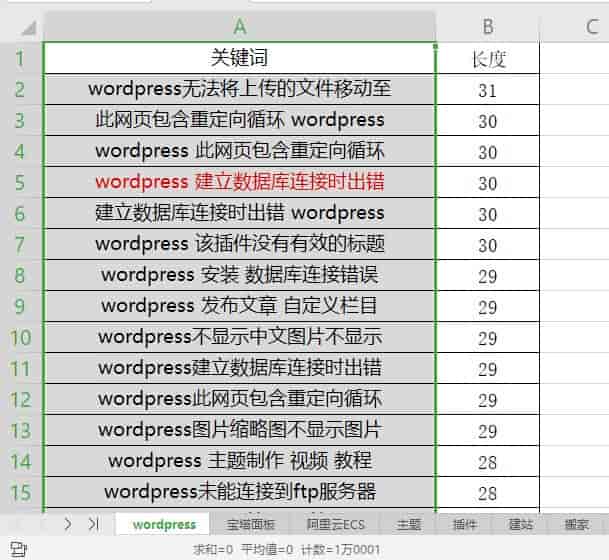Go to the 插件 sheet tab

464,524
